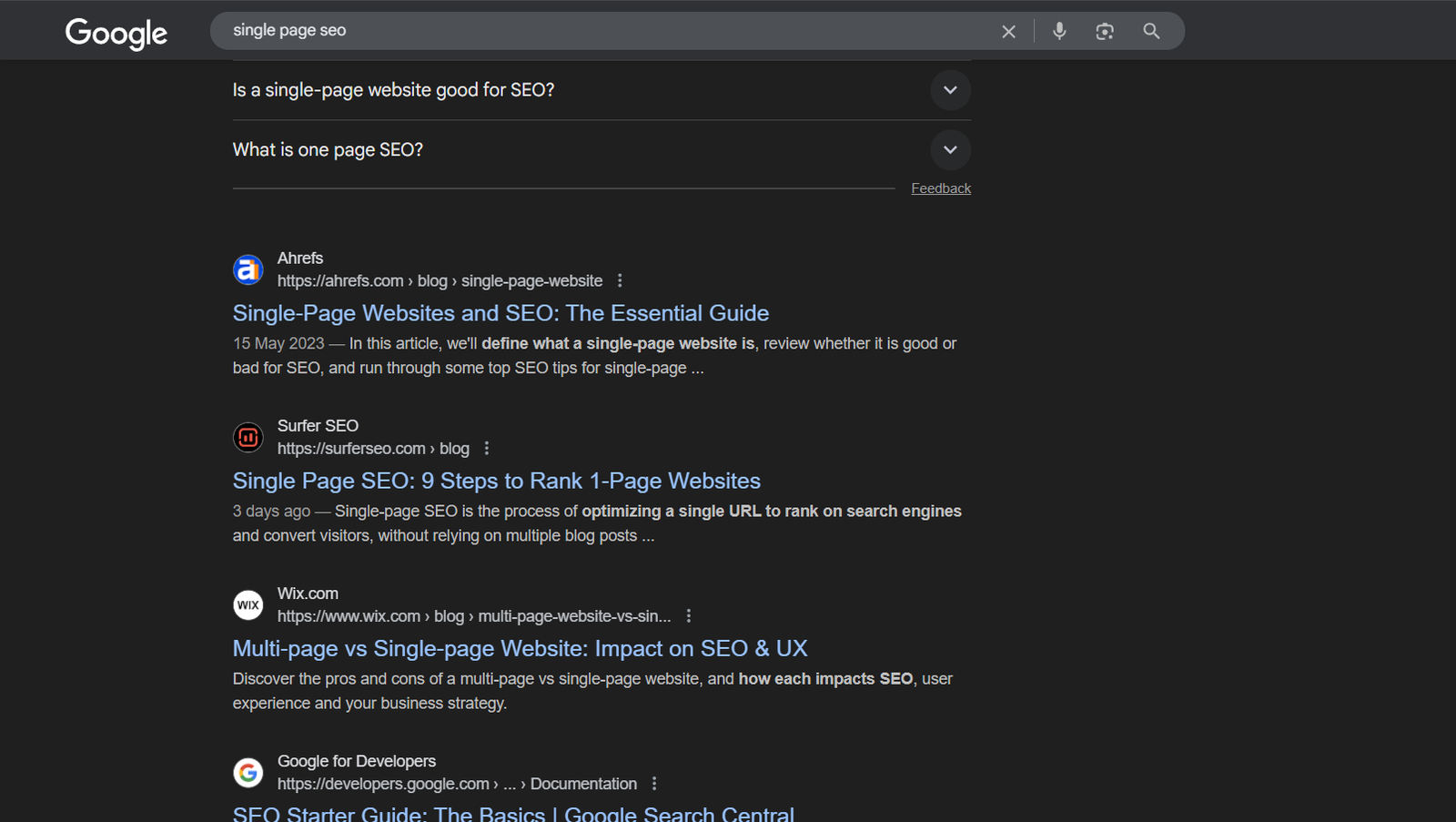Click the 'Google for Developers' site name
The height and width of the screenshot is (822, 1456).
tap(357, 760)
